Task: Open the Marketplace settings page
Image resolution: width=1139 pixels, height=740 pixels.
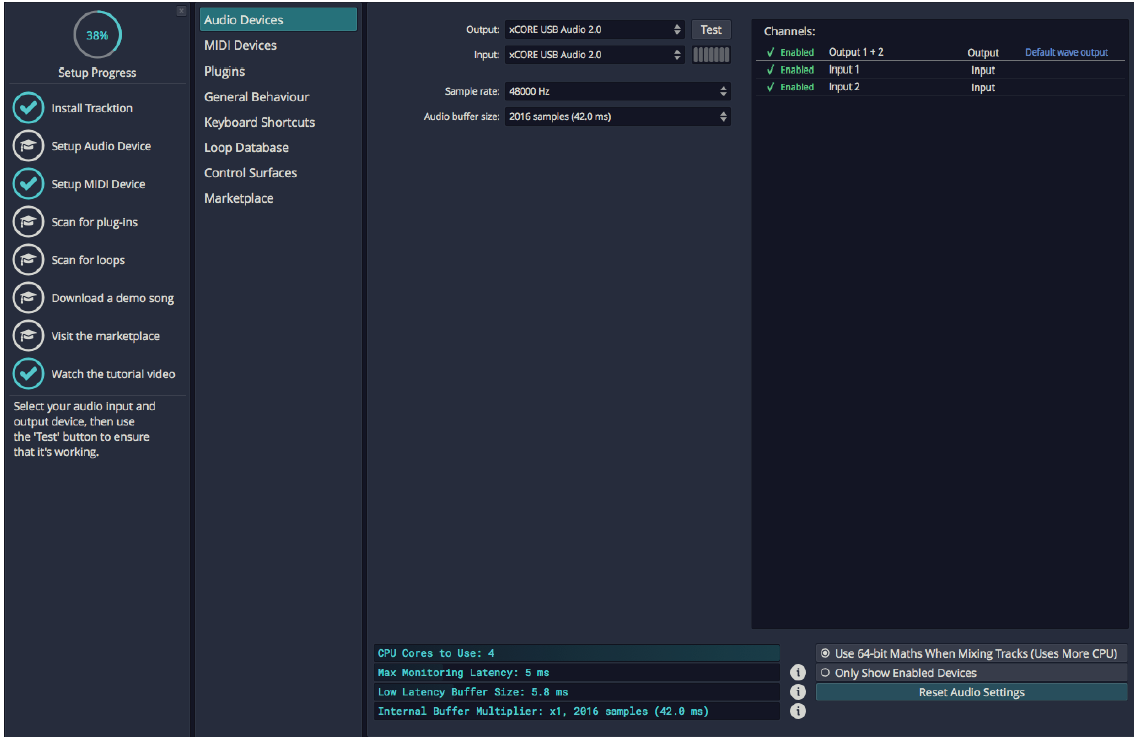Action: (238, 198)
